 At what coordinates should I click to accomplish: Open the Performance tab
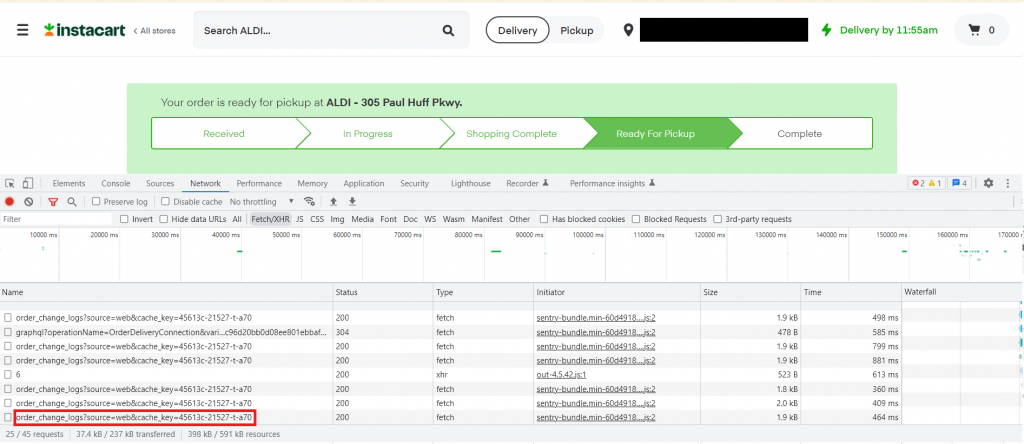(x=259, y=183)
